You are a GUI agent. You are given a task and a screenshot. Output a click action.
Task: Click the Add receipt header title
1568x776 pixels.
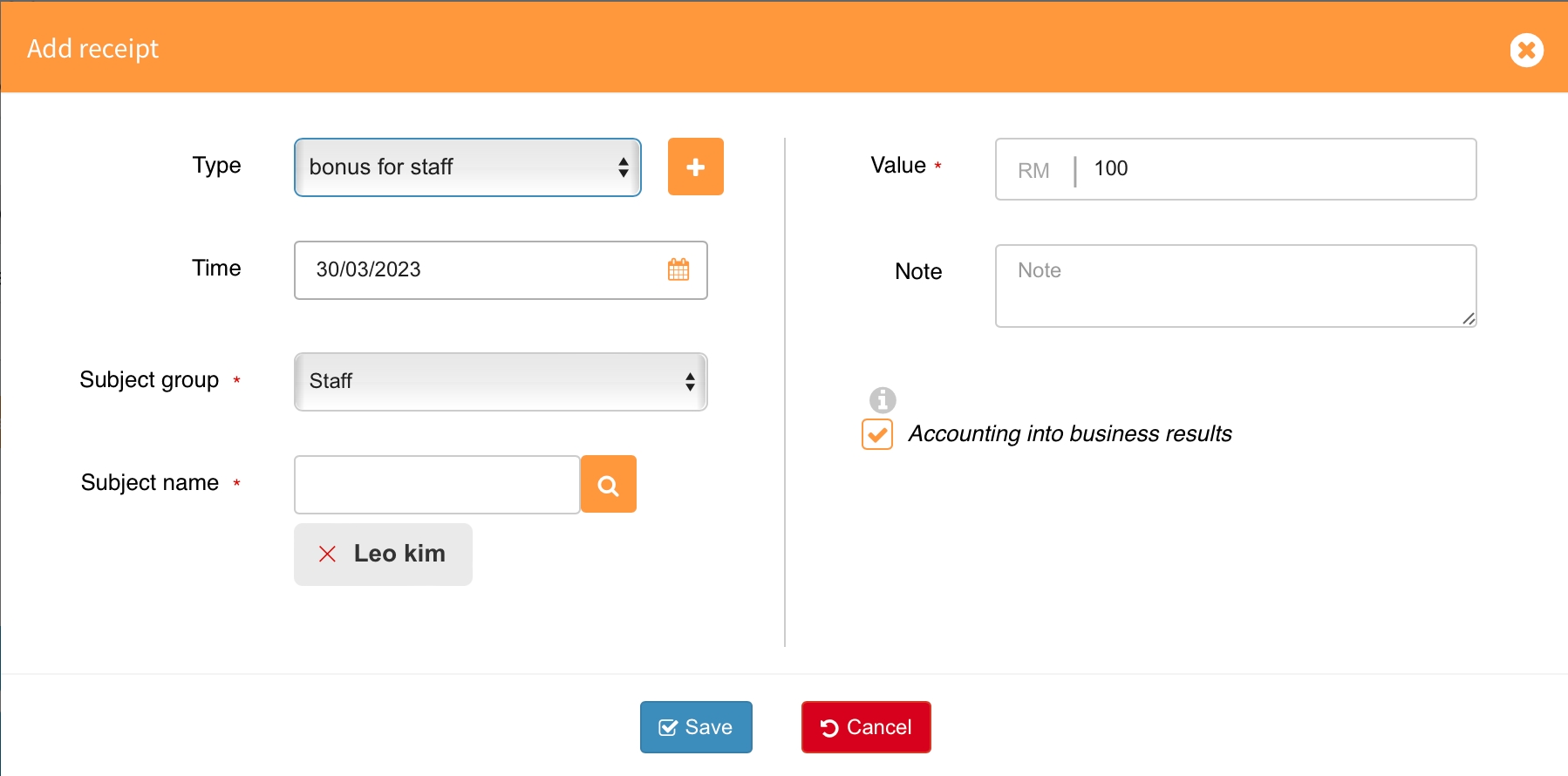pyautogui.click(x=92, y=49)
